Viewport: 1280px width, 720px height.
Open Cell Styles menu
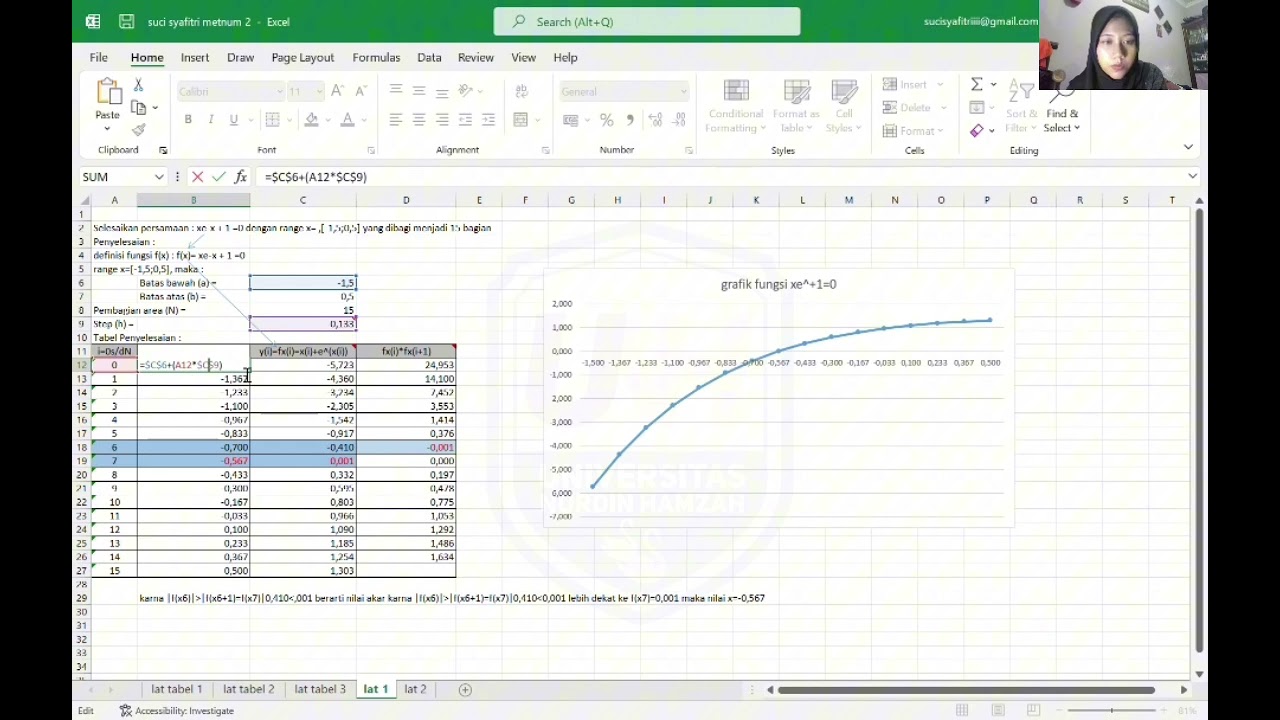[x=844, y=106]
